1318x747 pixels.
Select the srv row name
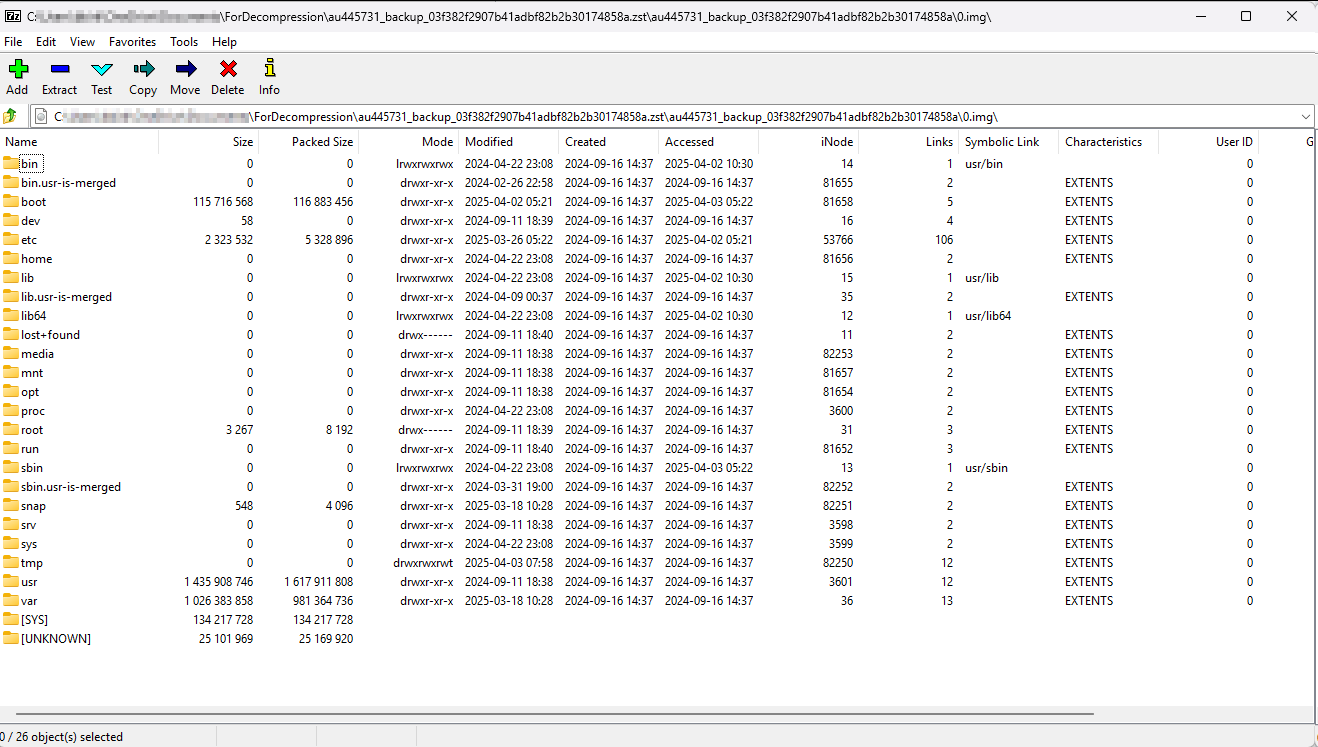[x=29, y=525]
